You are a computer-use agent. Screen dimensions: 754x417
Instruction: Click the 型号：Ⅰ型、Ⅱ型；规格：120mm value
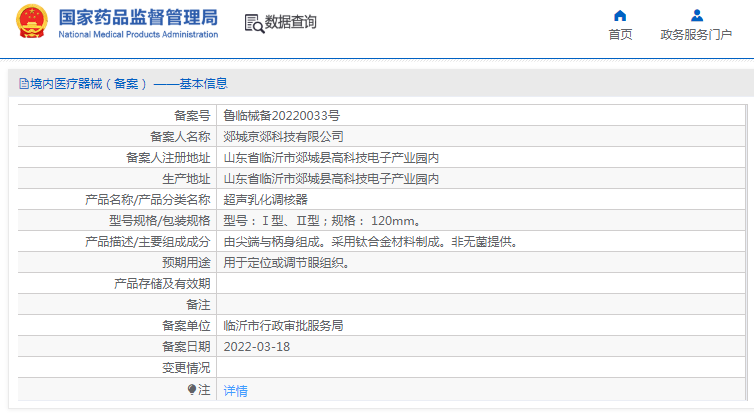[323, 221]
